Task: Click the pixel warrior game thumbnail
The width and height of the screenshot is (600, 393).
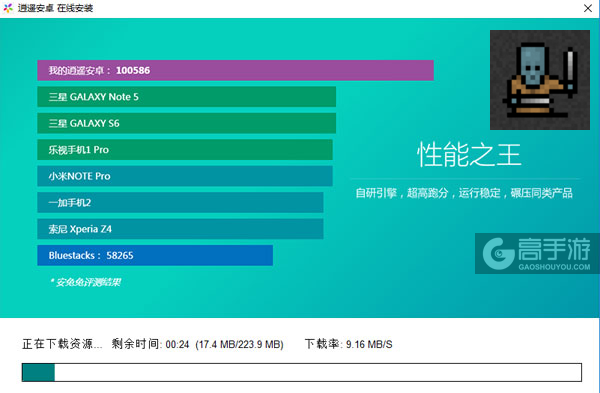Action: pos(540,80)
